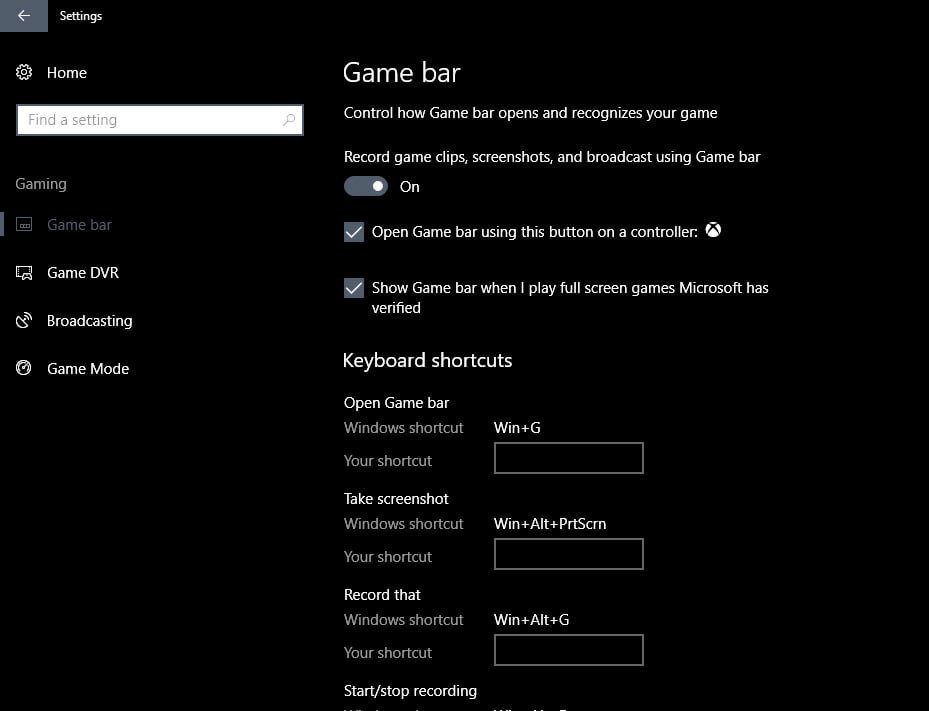
Task: Click the On label beside the toggle
Action: coord(409,187)
